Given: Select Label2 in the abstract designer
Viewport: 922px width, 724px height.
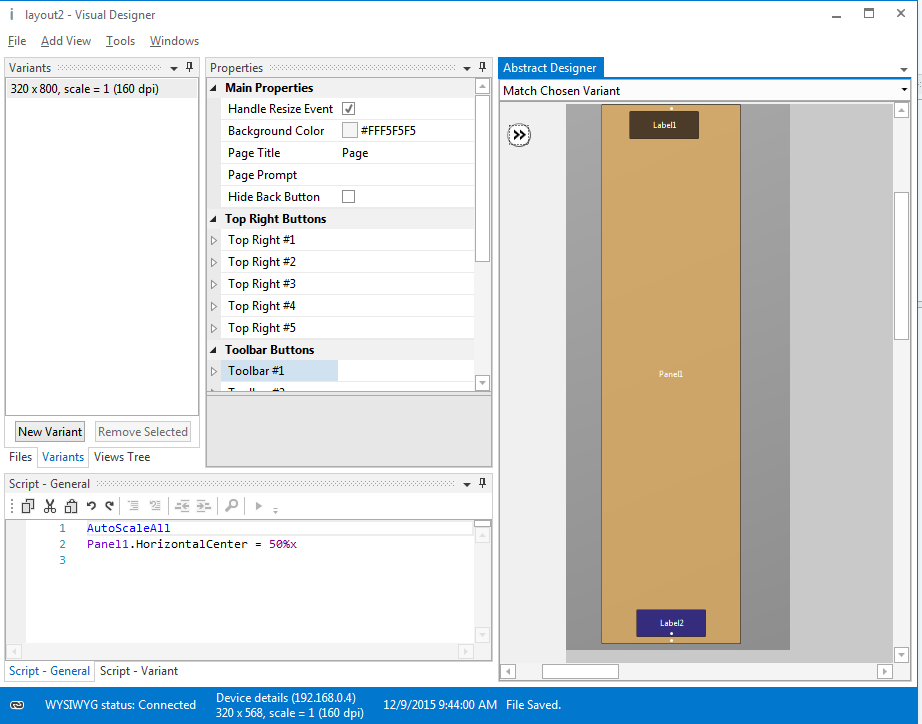Looking at the screenshot, I should [x=671, y=622].
